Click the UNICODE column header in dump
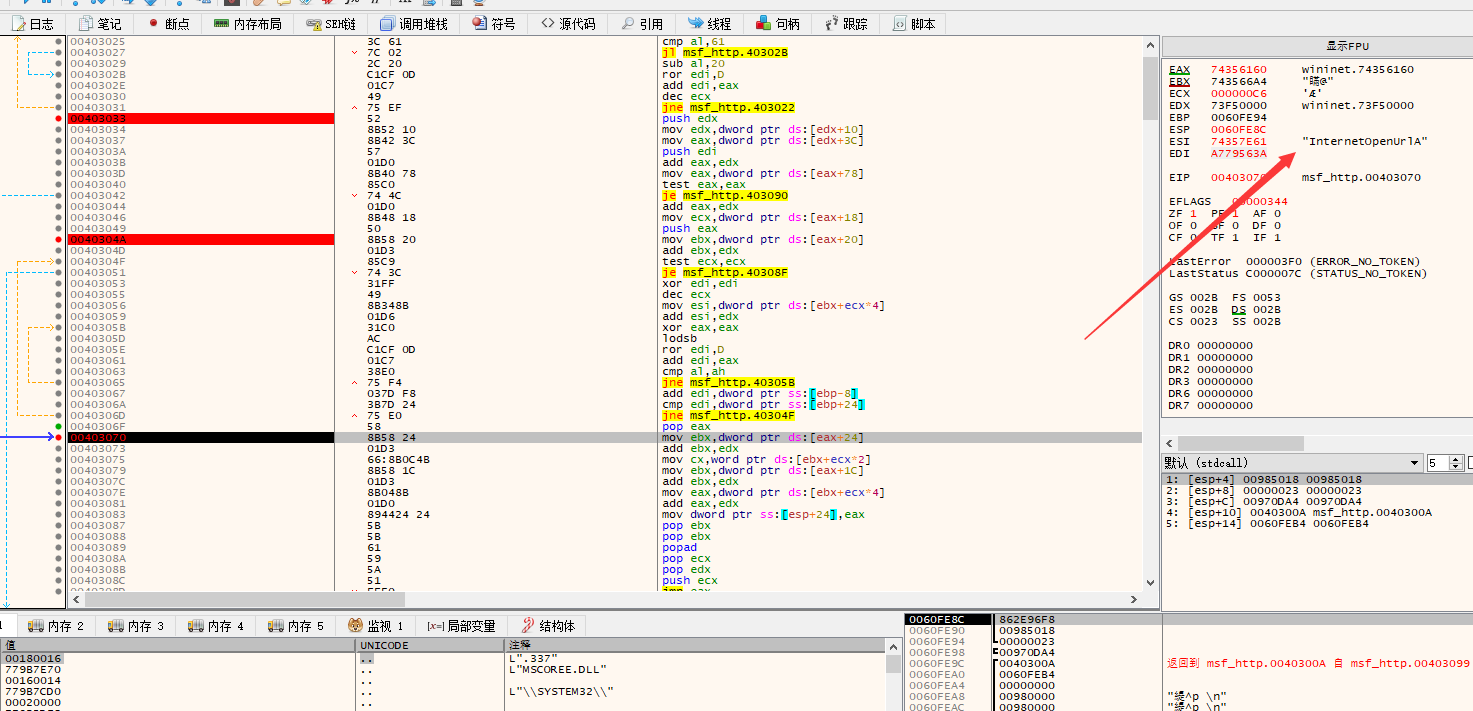Image resolution: width=1473 pixels, height=711 pixels. tap(430, 646)
